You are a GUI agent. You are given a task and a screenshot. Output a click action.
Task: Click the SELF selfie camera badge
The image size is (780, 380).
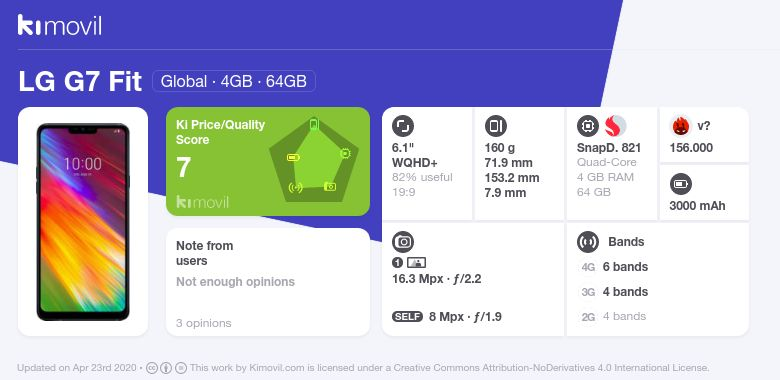coord(407,317)
